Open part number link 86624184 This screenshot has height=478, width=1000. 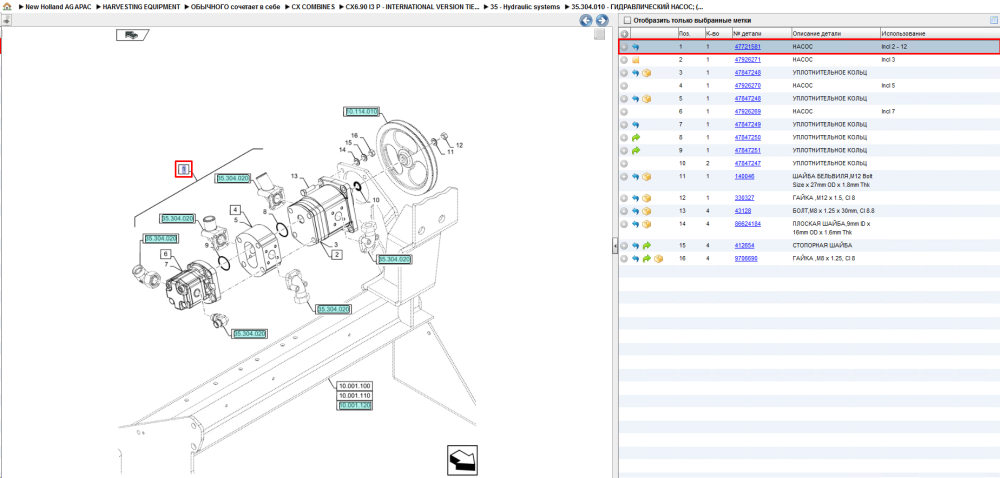click(x=747, y=224)
